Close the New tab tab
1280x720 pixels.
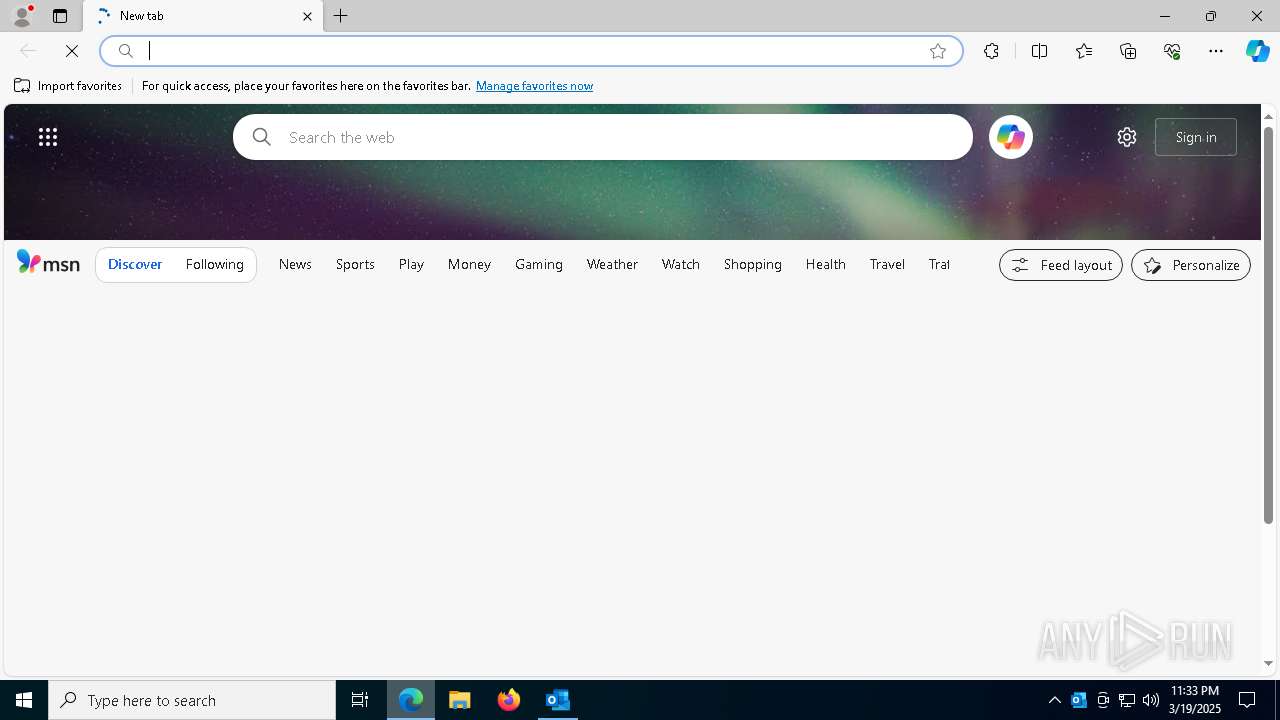coord(307,16)
